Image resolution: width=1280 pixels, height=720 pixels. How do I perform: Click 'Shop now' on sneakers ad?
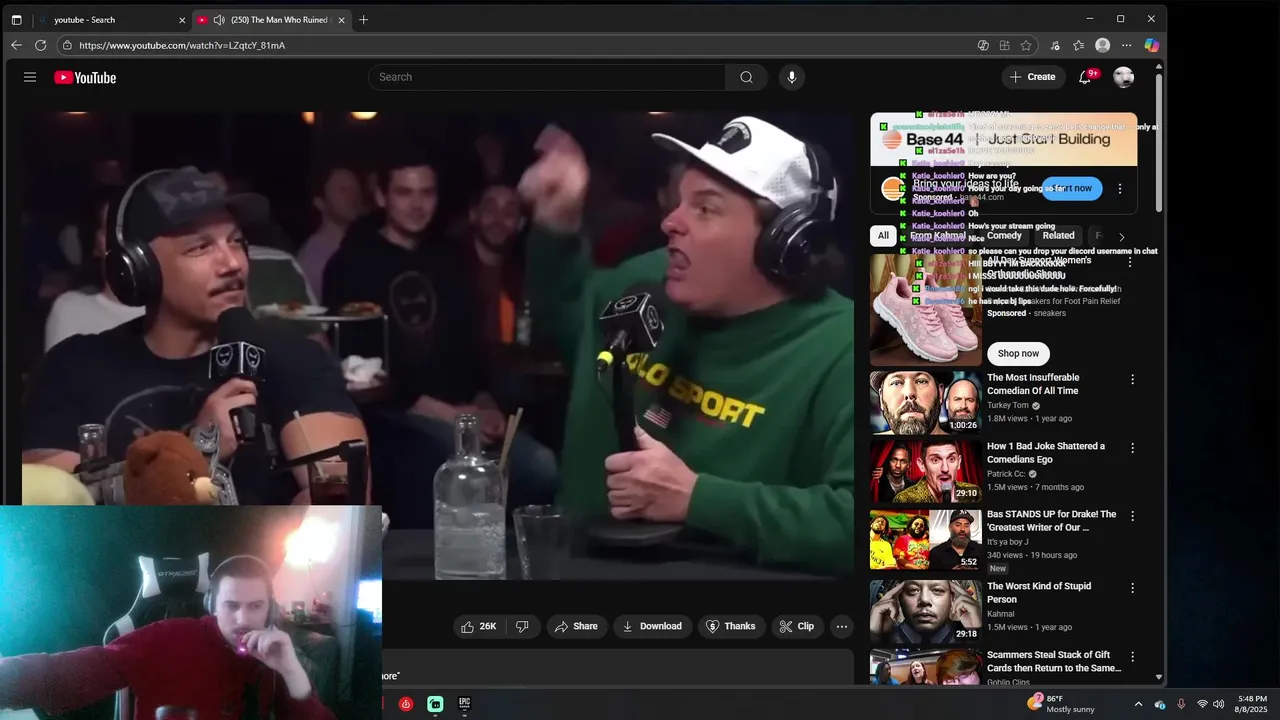(x=1018, y=353)
